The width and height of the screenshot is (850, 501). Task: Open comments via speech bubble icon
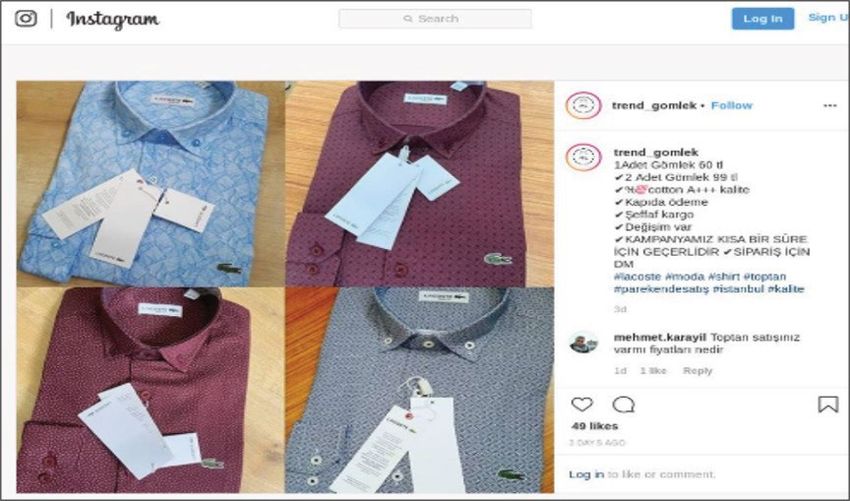click(x=623, y=404)
